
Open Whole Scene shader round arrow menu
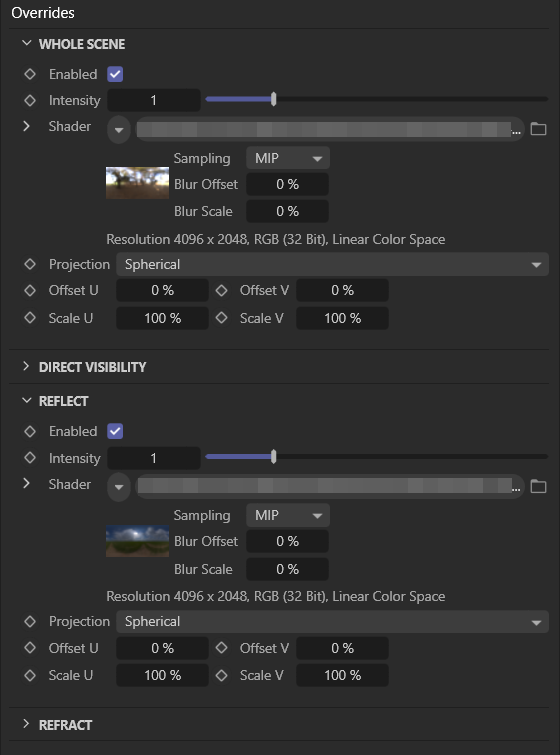(x=119, y=130)
